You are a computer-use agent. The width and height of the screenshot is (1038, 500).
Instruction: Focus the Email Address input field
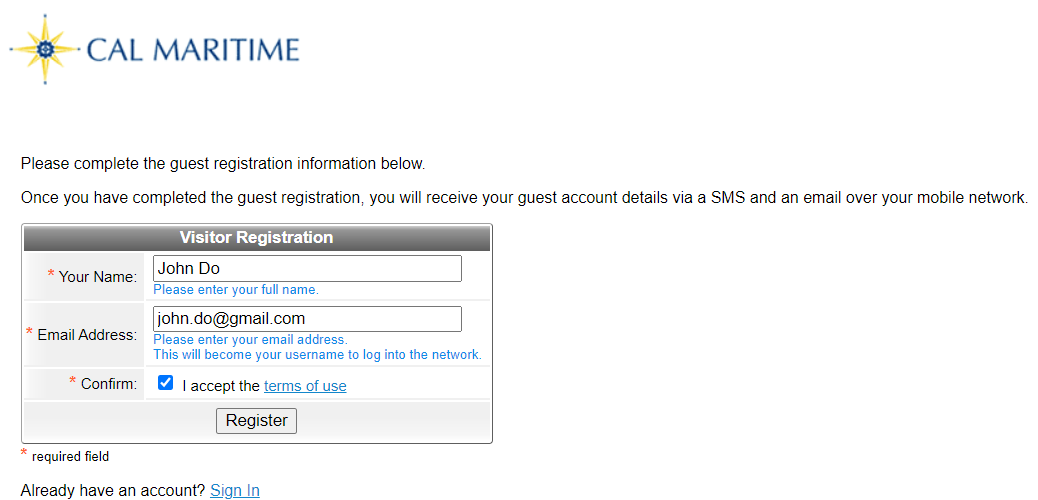pyautogui.click(x=307, y=319)
